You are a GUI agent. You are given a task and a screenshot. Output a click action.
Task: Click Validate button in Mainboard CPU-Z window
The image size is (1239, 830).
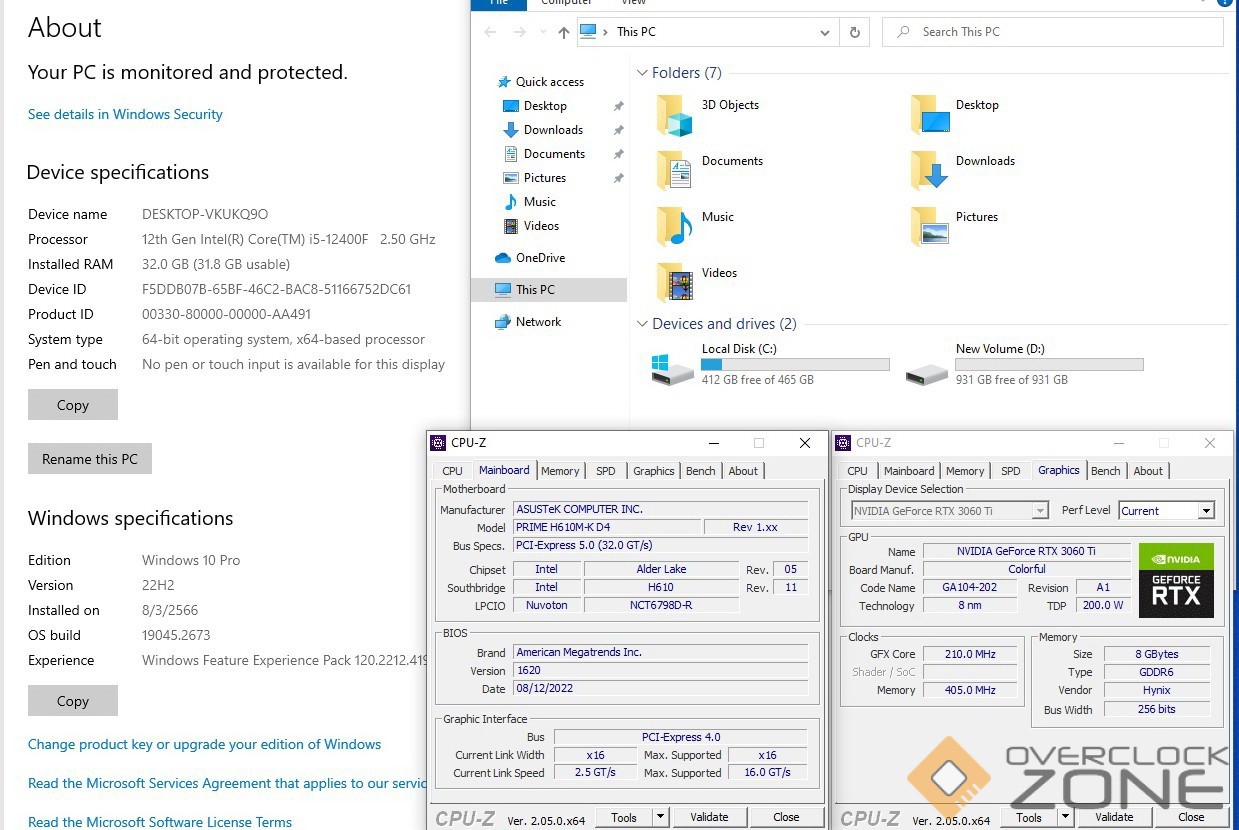tap(709, 817)
